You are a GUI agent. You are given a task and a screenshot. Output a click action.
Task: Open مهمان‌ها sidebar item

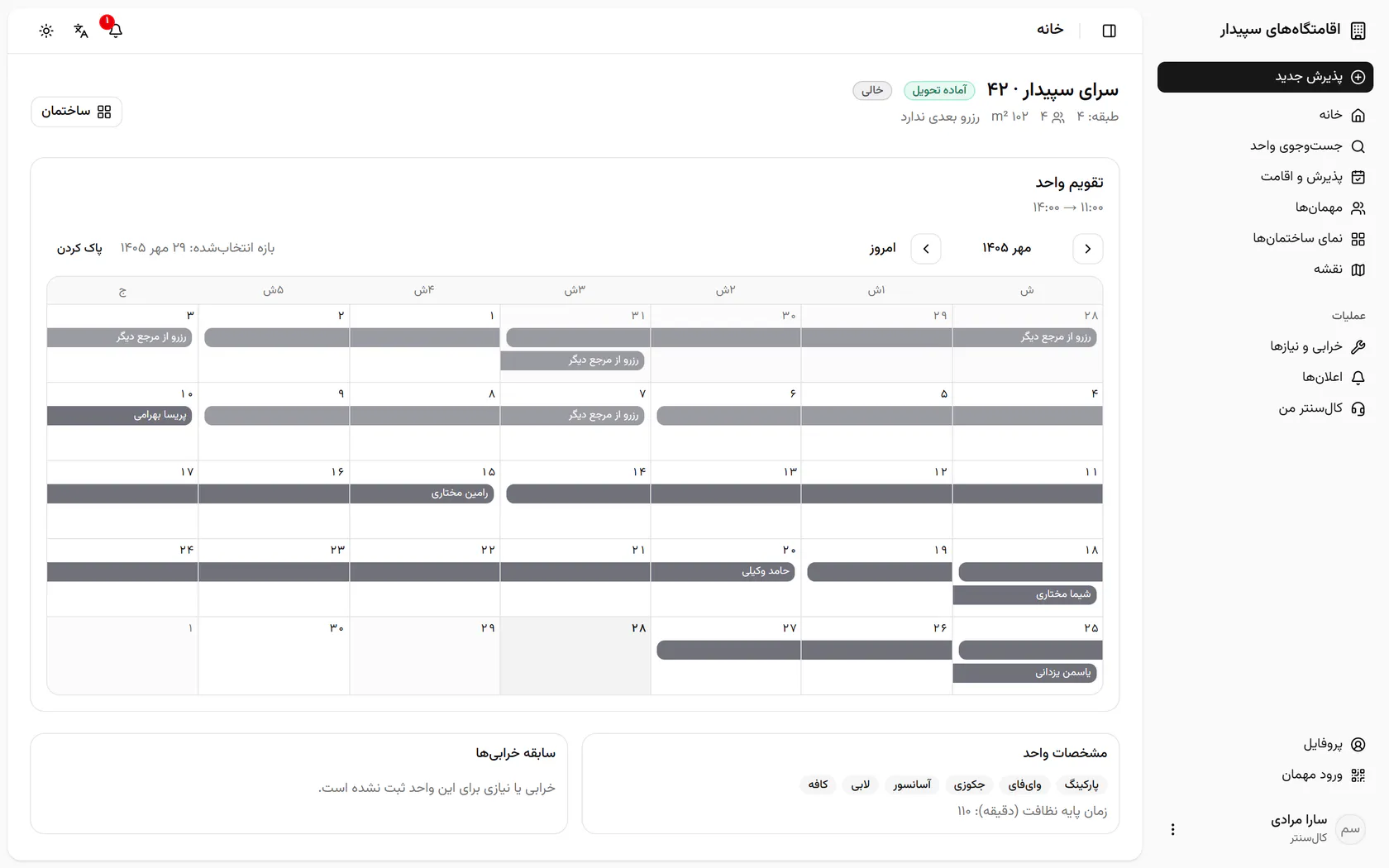(1265, 207)
